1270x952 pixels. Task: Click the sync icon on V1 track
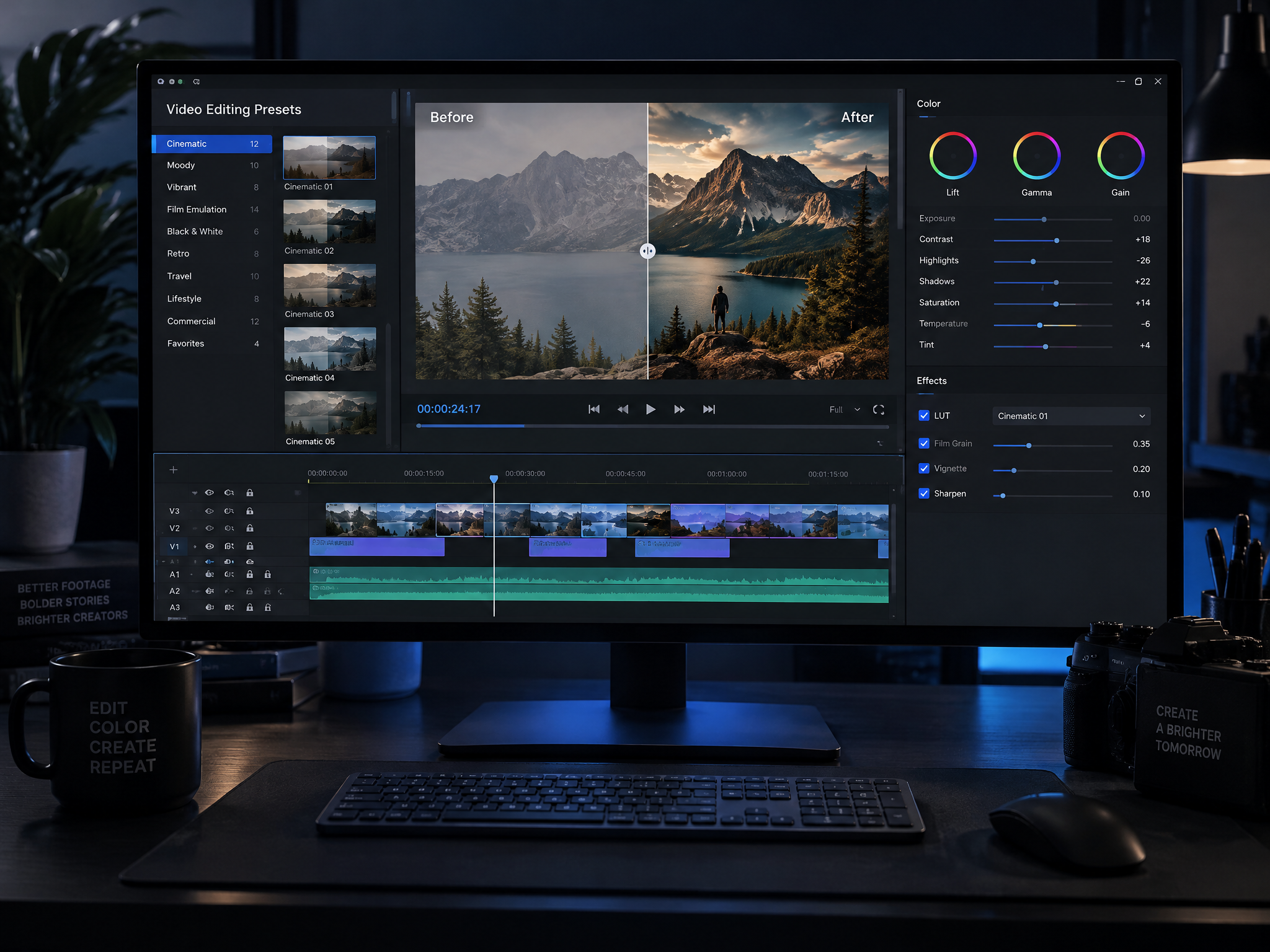pos(229,546)
